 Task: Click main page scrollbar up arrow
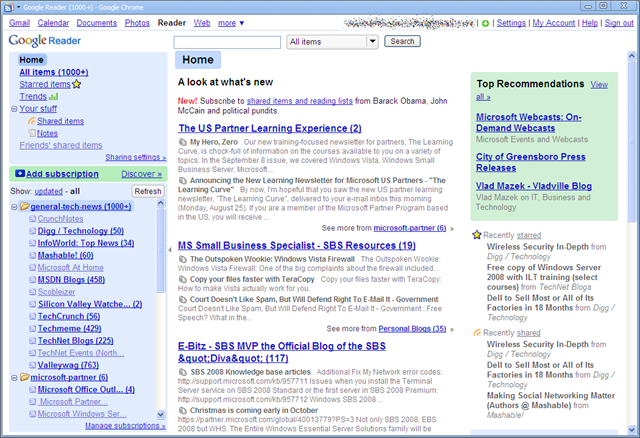(x=631, y=56)
